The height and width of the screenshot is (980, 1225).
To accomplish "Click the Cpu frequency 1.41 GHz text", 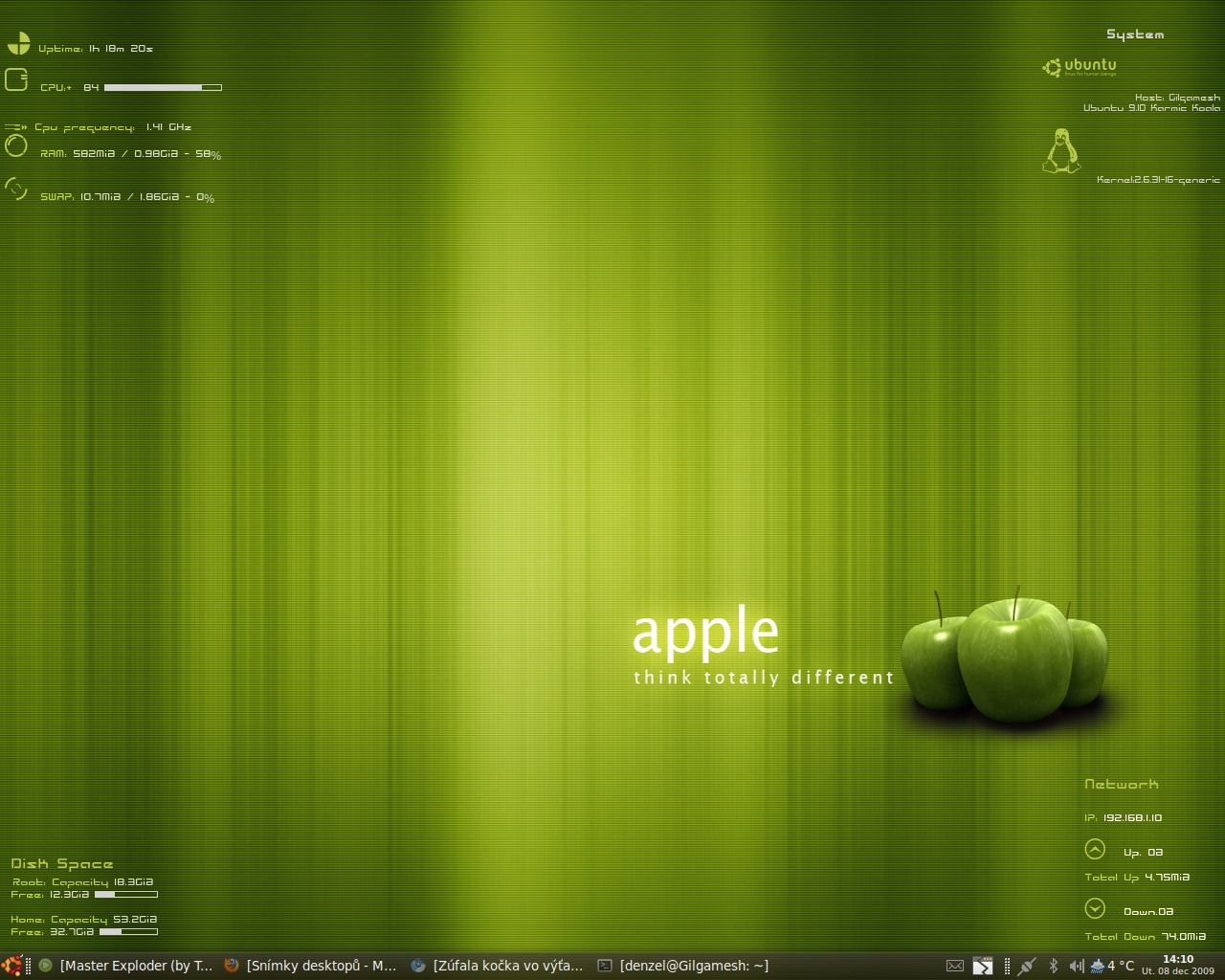I will click(x=113, y=127).
